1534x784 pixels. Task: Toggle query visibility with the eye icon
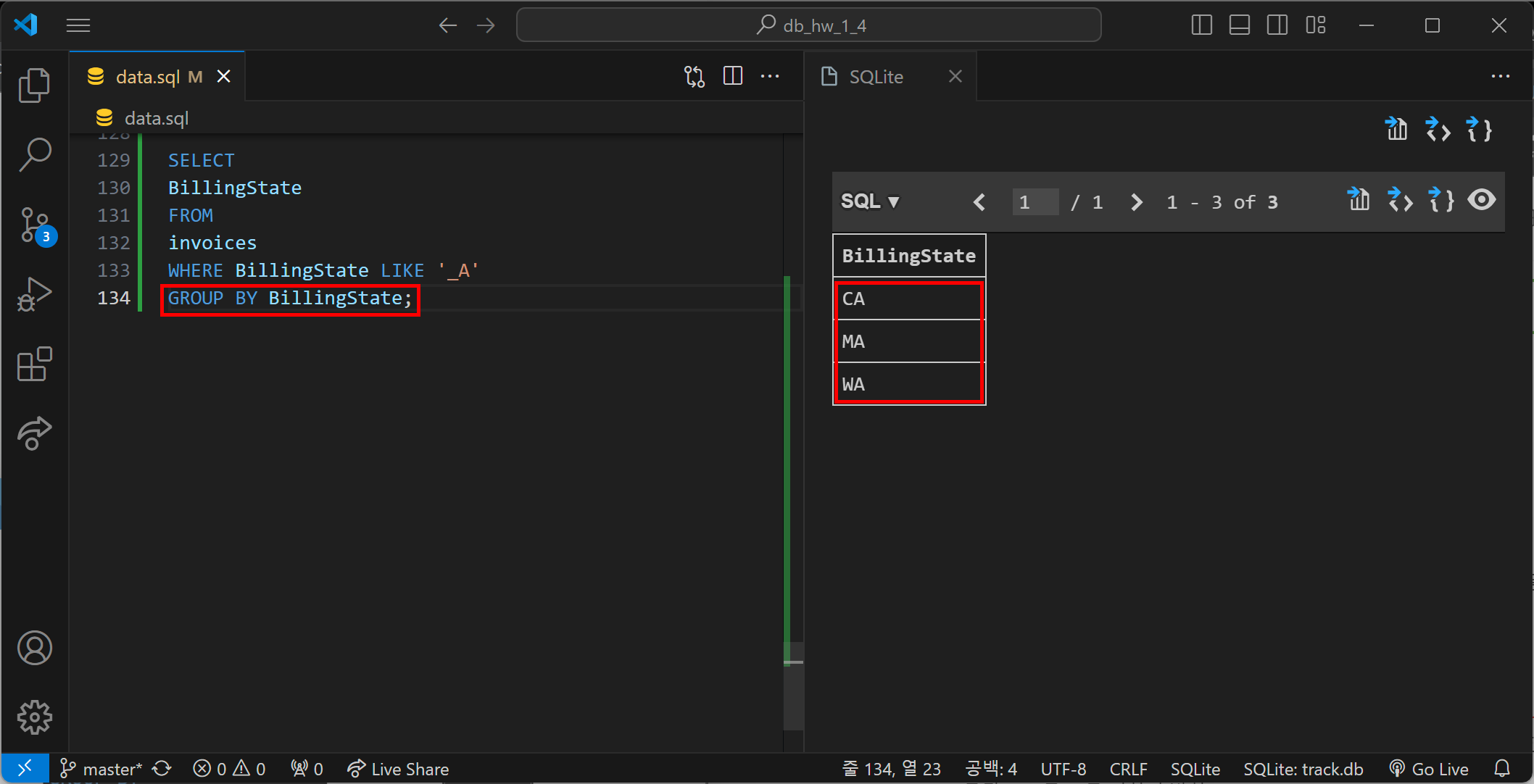(x=1481, y=200)
